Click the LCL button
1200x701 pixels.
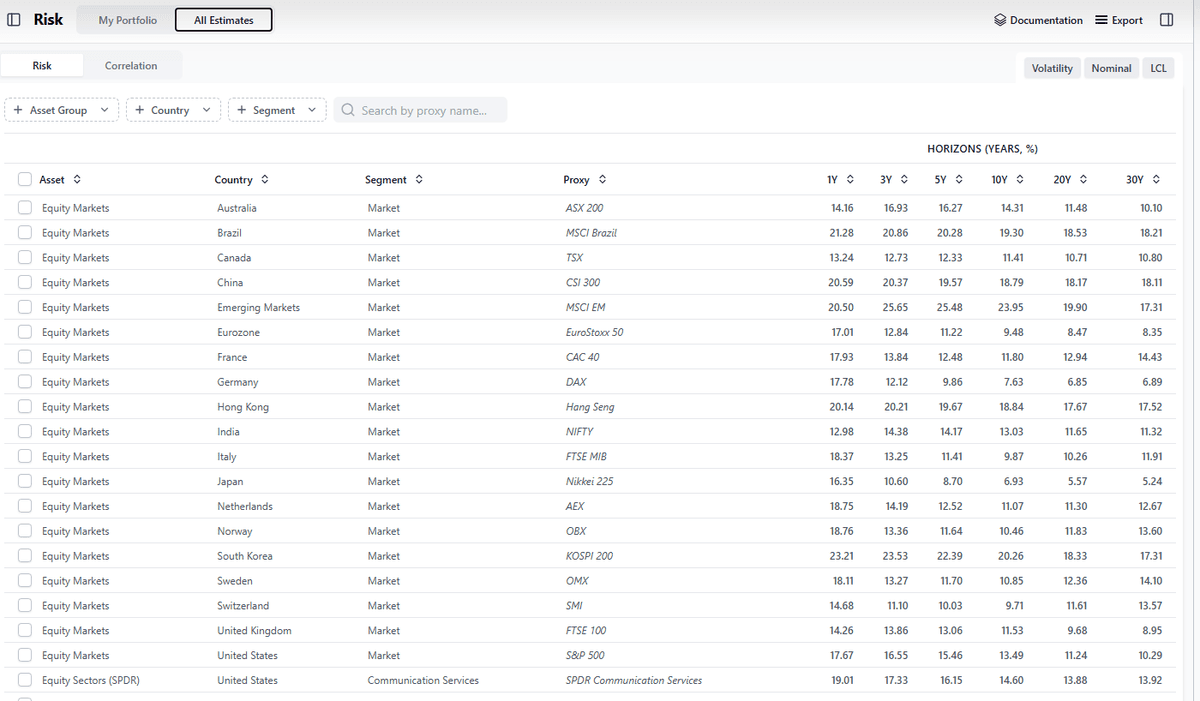click(1158, 68)
